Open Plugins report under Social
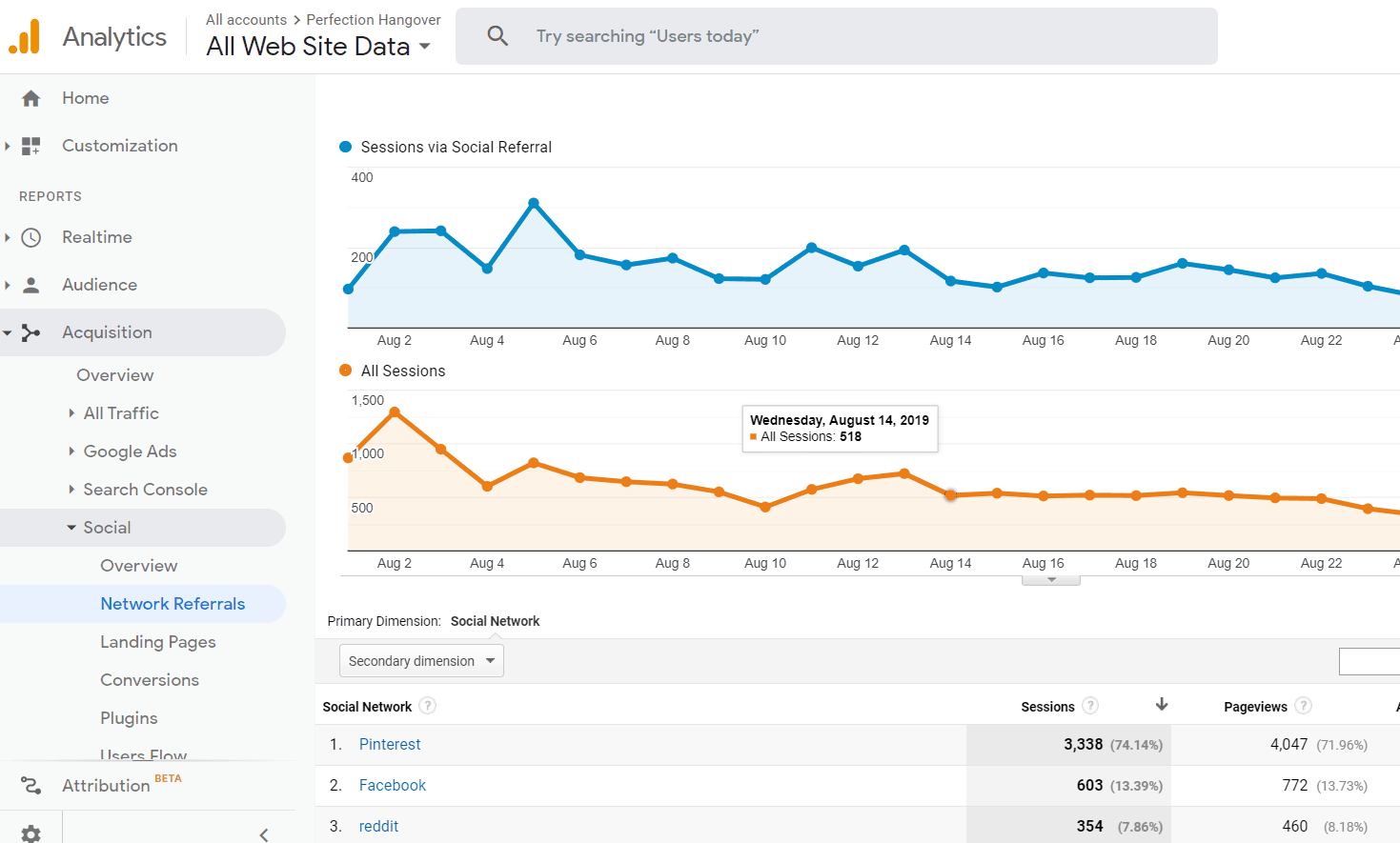Image resolution: width=1400 pixels, height=843 pixels. [129, 718]
